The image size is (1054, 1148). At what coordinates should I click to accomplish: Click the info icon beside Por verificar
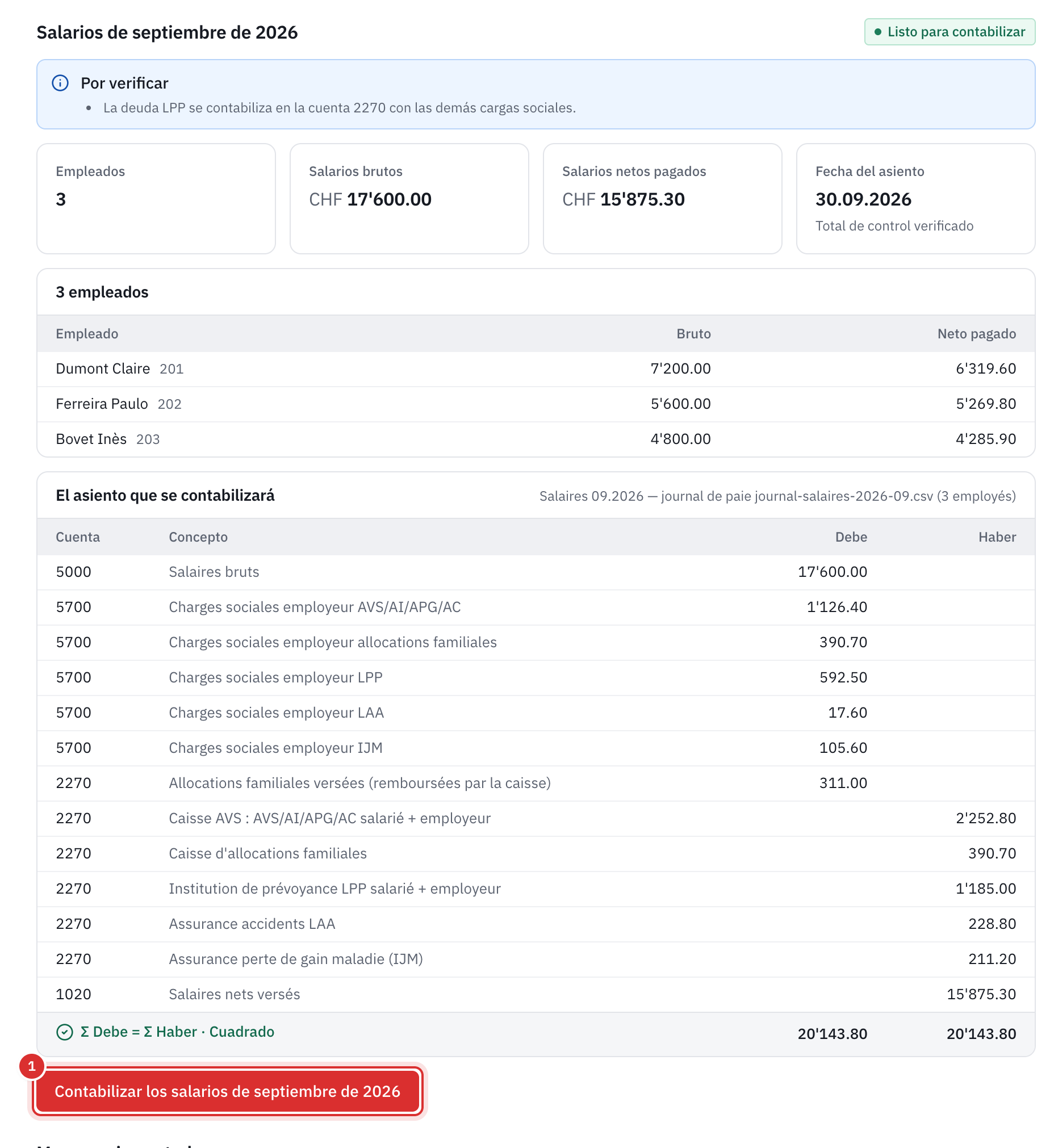click(60, 83)
